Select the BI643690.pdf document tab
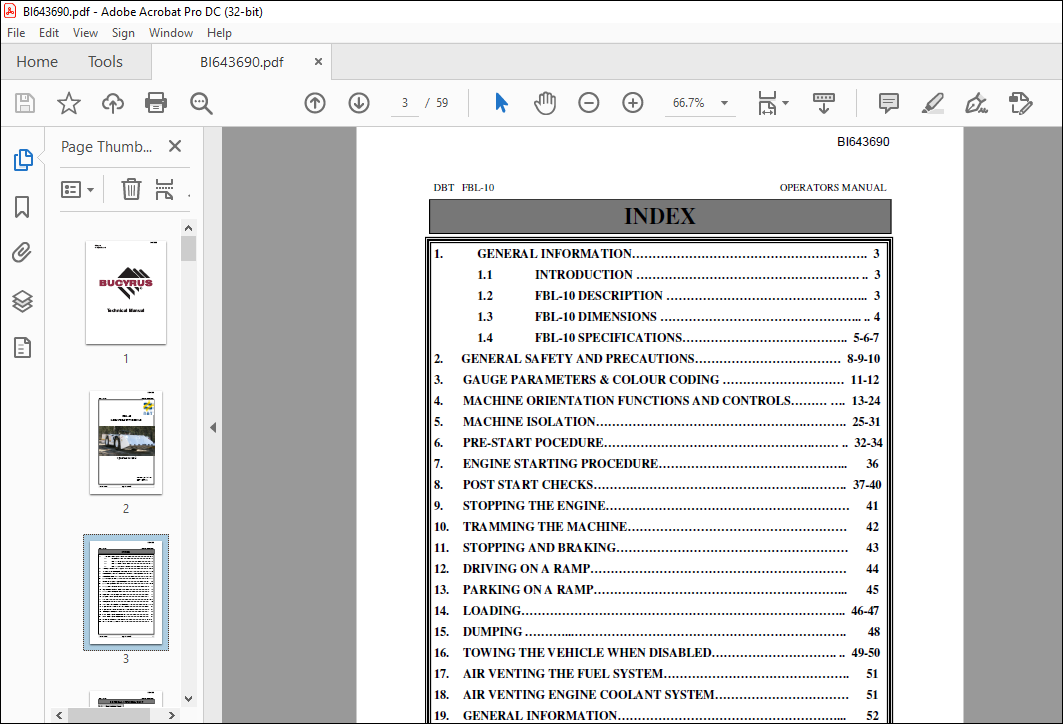This screenshot has width=1063, height=724. (241, 62)
